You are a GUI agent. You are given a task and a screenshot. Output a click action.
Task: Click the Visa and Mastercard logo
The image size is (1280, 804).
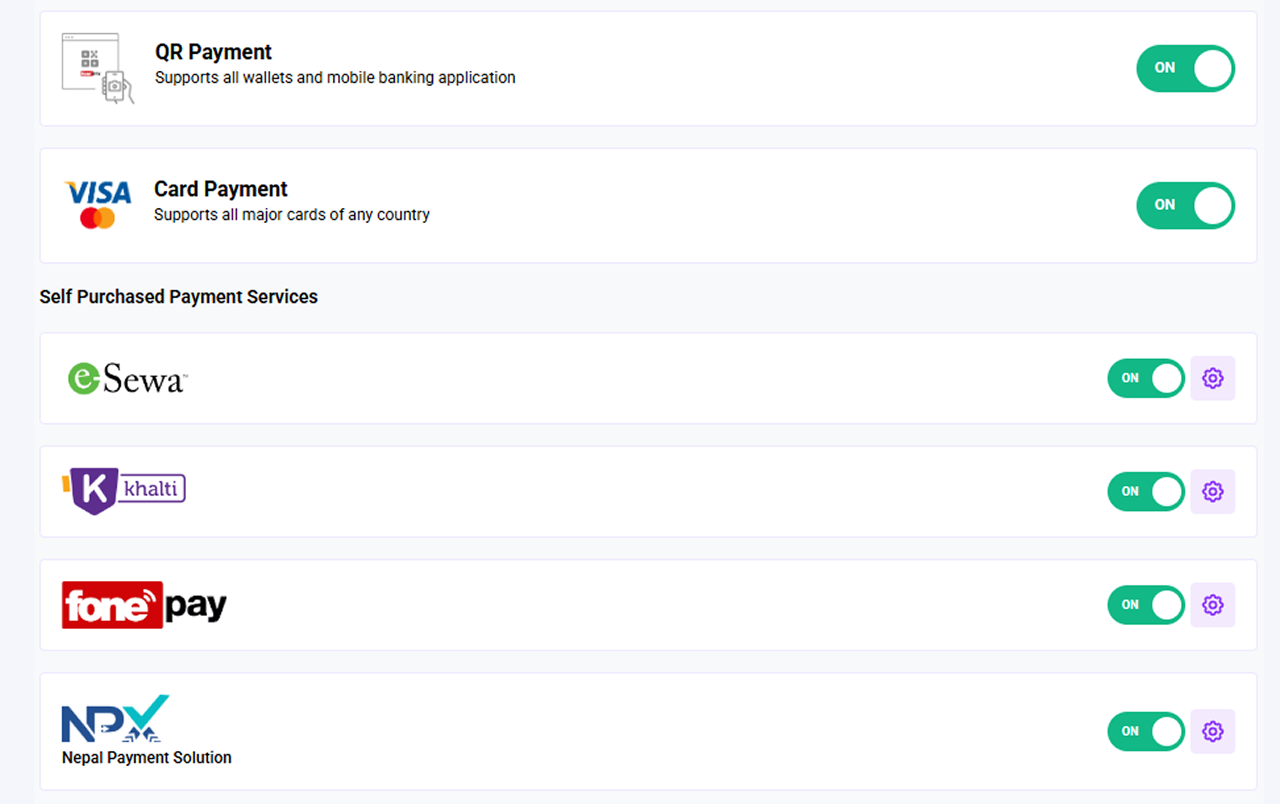pos(97,200)
